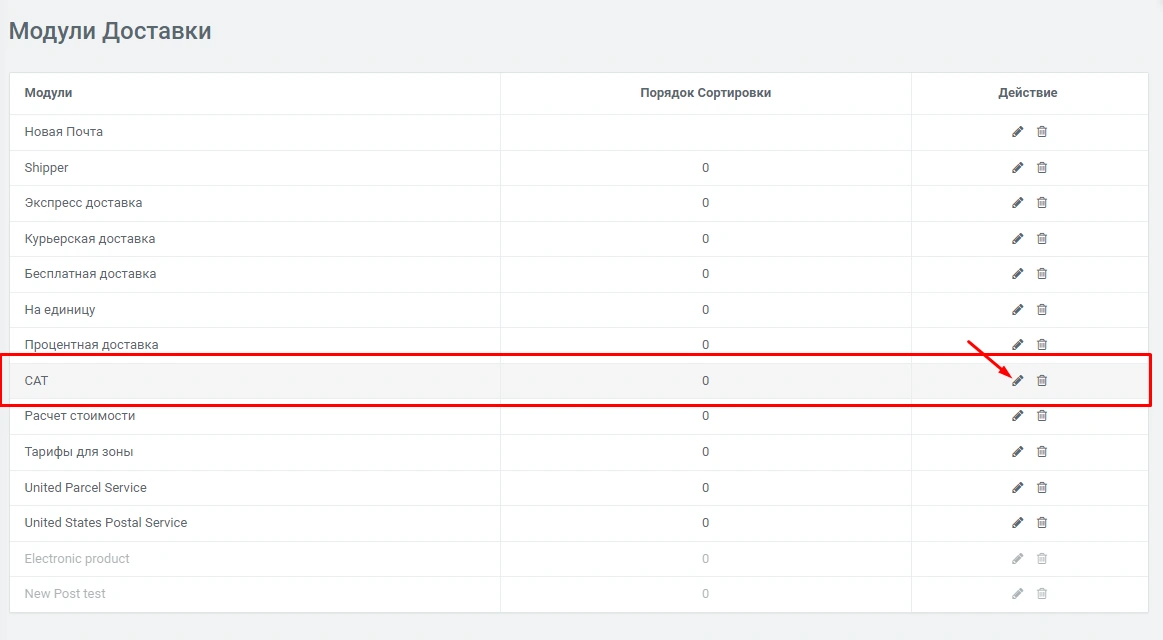Select the United Parcel Service row name
Screen dimensions: 1163x640
(x=85, y=488)
